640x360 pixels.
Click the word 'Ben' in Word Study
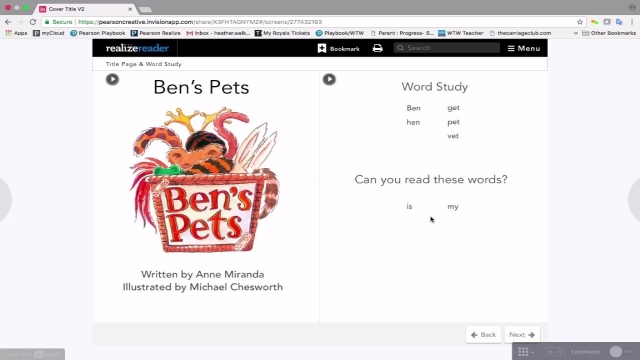pyautogui.click(x=413, y=108)
